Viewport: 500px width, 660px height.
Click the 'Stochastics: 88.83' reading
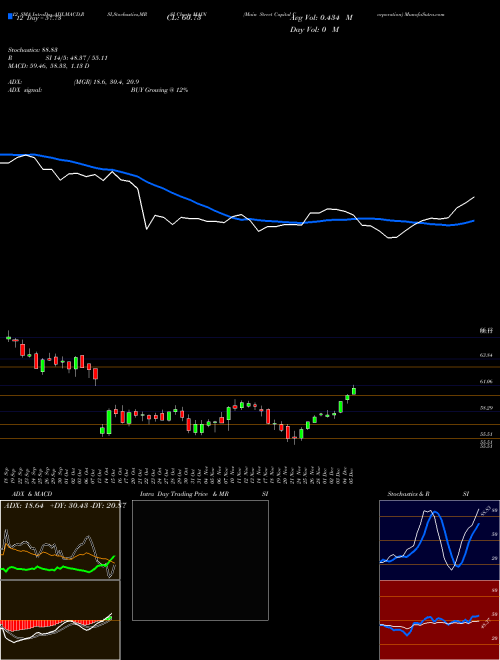(x=32, y=50)
